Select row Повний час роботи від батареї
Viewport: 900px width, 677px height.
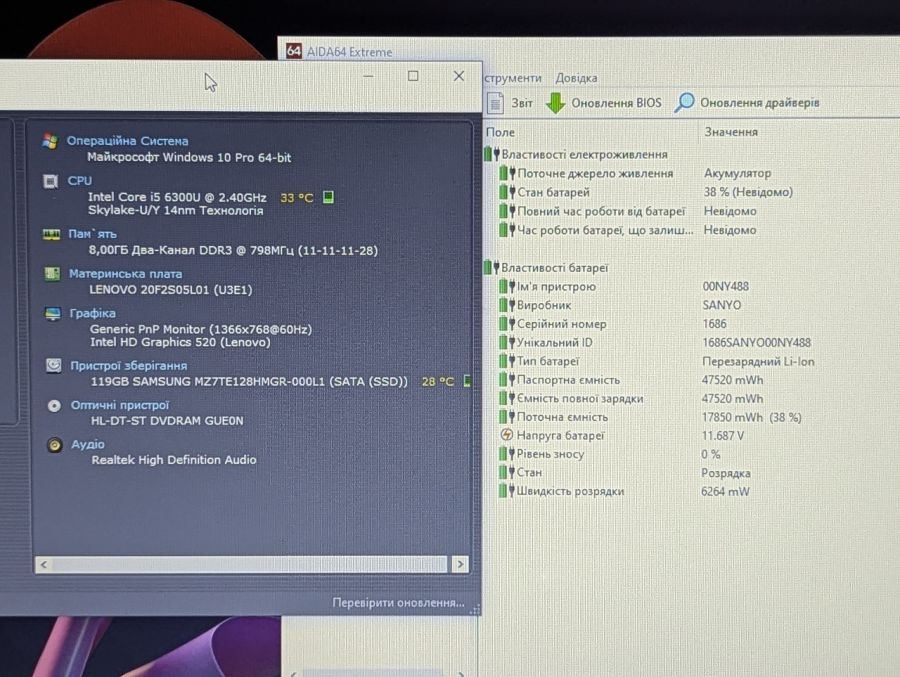click(x=627, y=211)
